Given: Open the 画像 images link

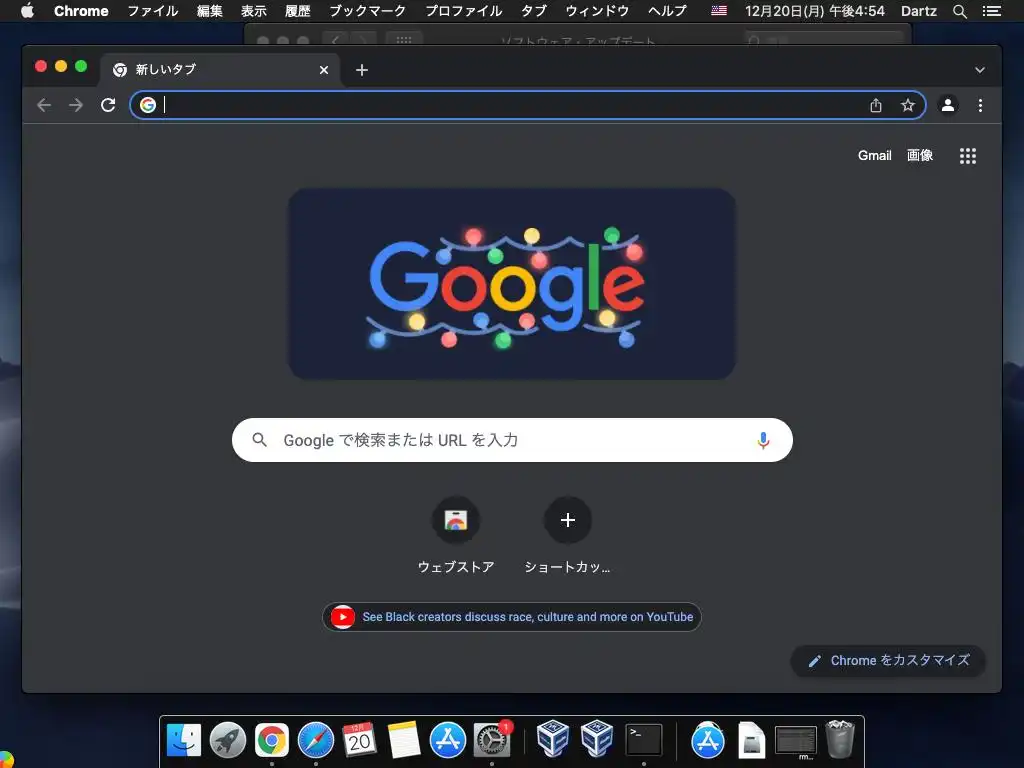Looking at the screenshot, I should (x=920, y=155).
